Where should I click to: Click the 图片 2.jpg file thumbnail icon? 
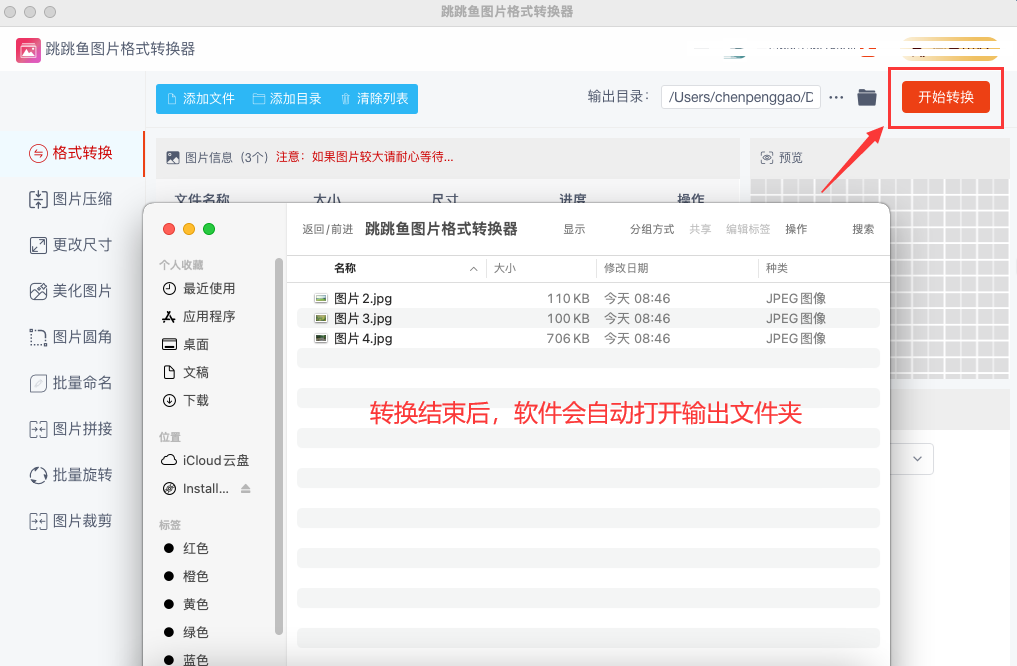[320, 298]
